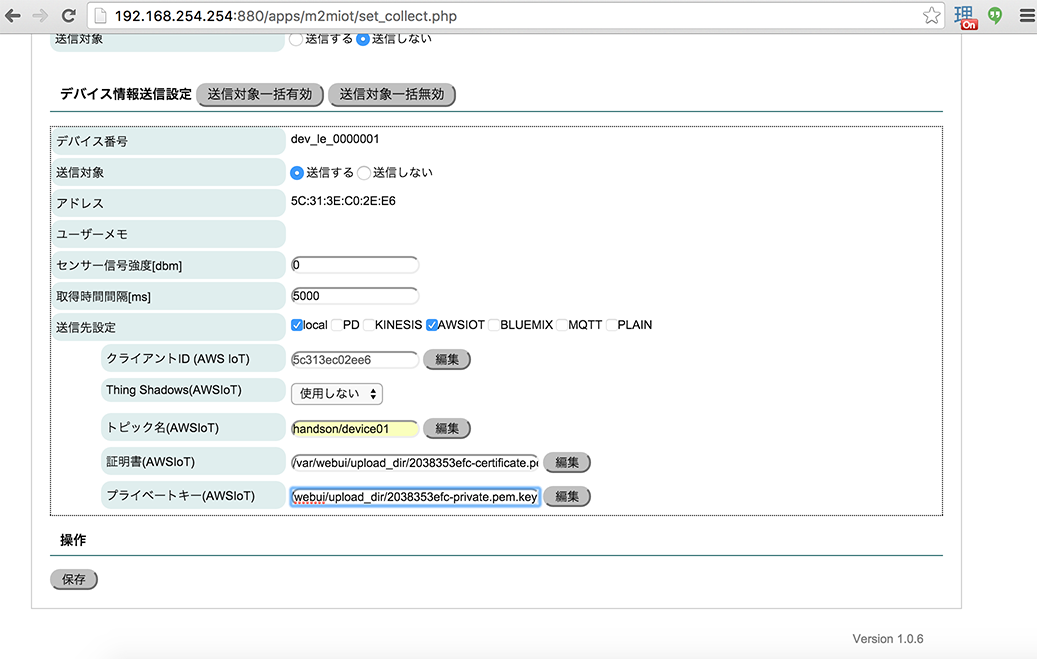Enable the KINESIS checkbox
The image size is (1037, 659).
368,325
